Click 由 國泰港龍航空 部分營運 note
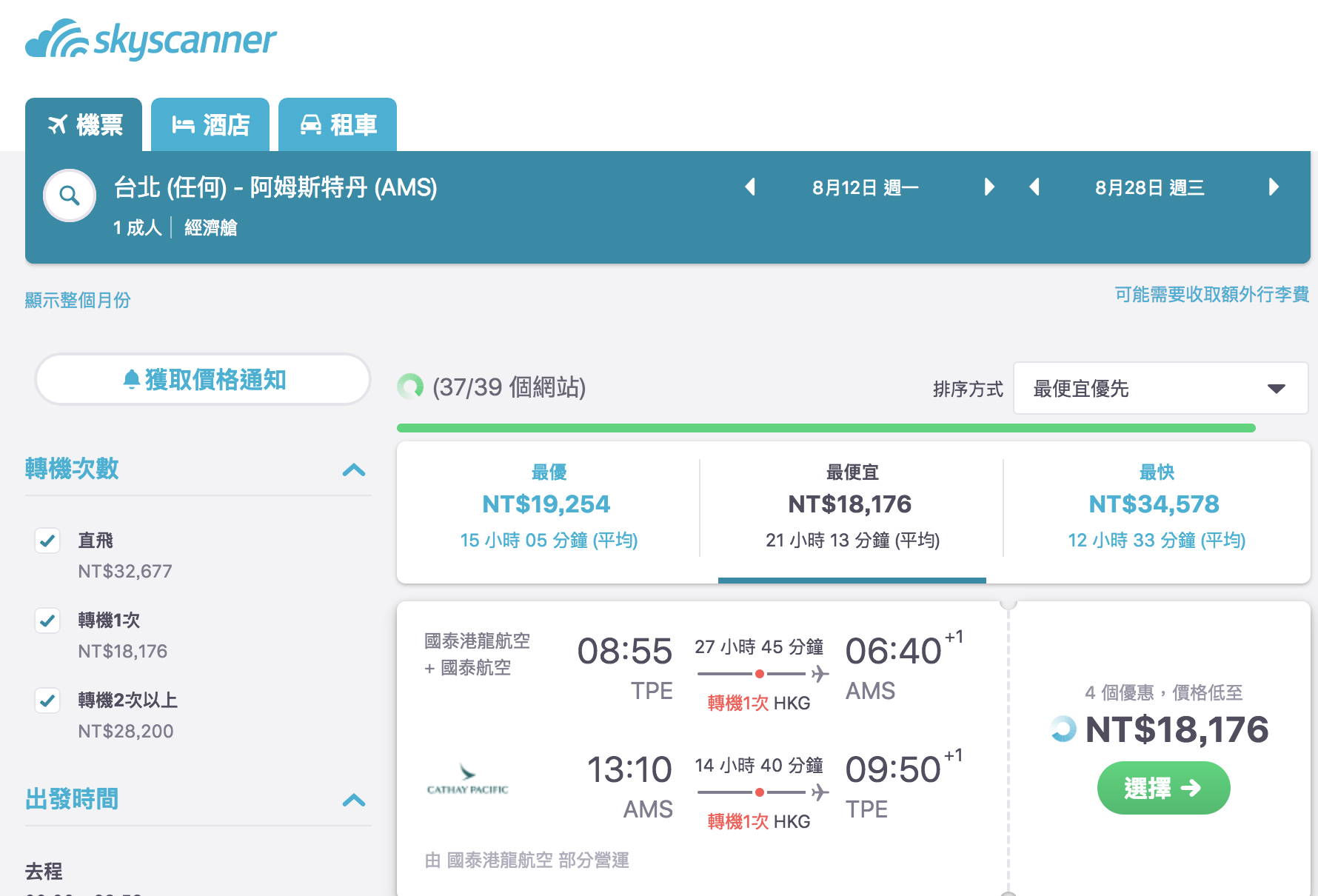This screenshot has height=896, width=1318. coord(527,860)
